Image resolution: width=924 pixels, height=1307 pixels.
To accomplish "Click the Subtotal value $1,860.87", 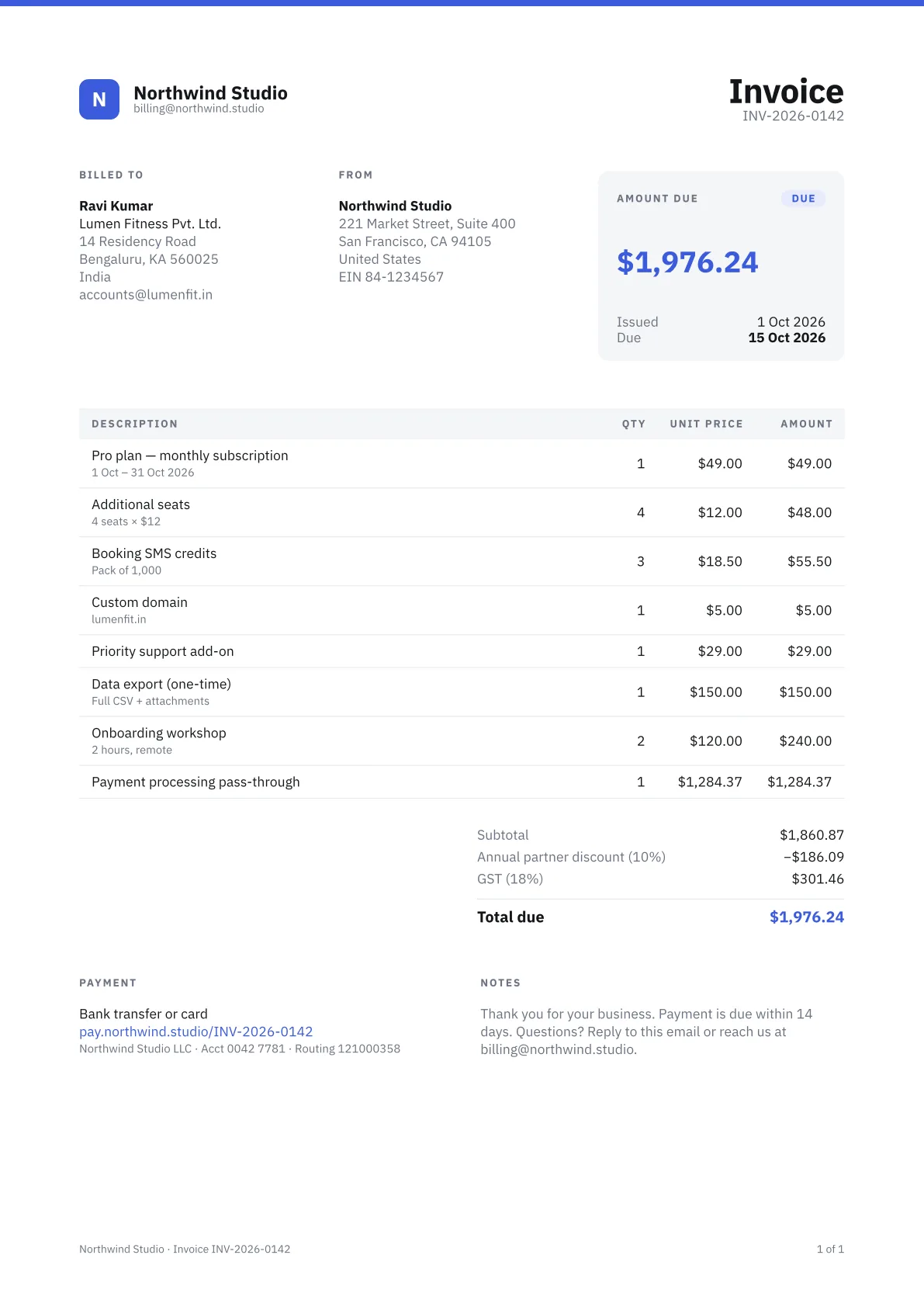I will [x=812, y=835].
